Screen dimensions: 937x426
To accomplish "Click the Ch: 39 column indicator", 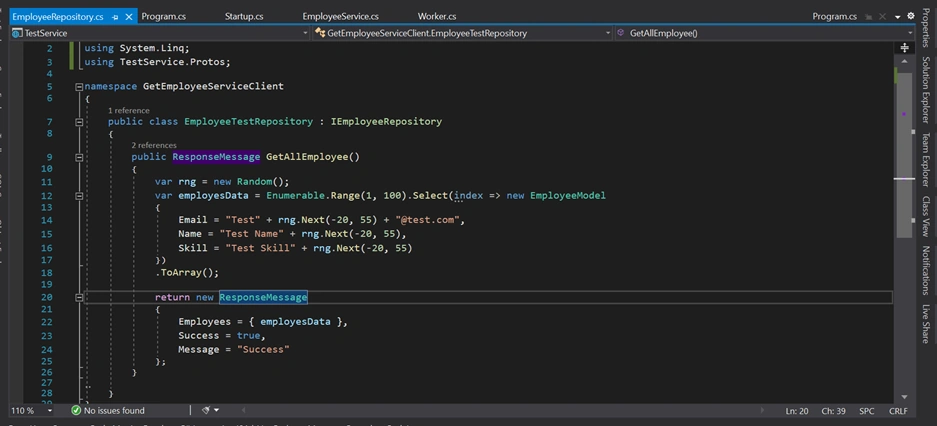I will click(x=832, y=411).
